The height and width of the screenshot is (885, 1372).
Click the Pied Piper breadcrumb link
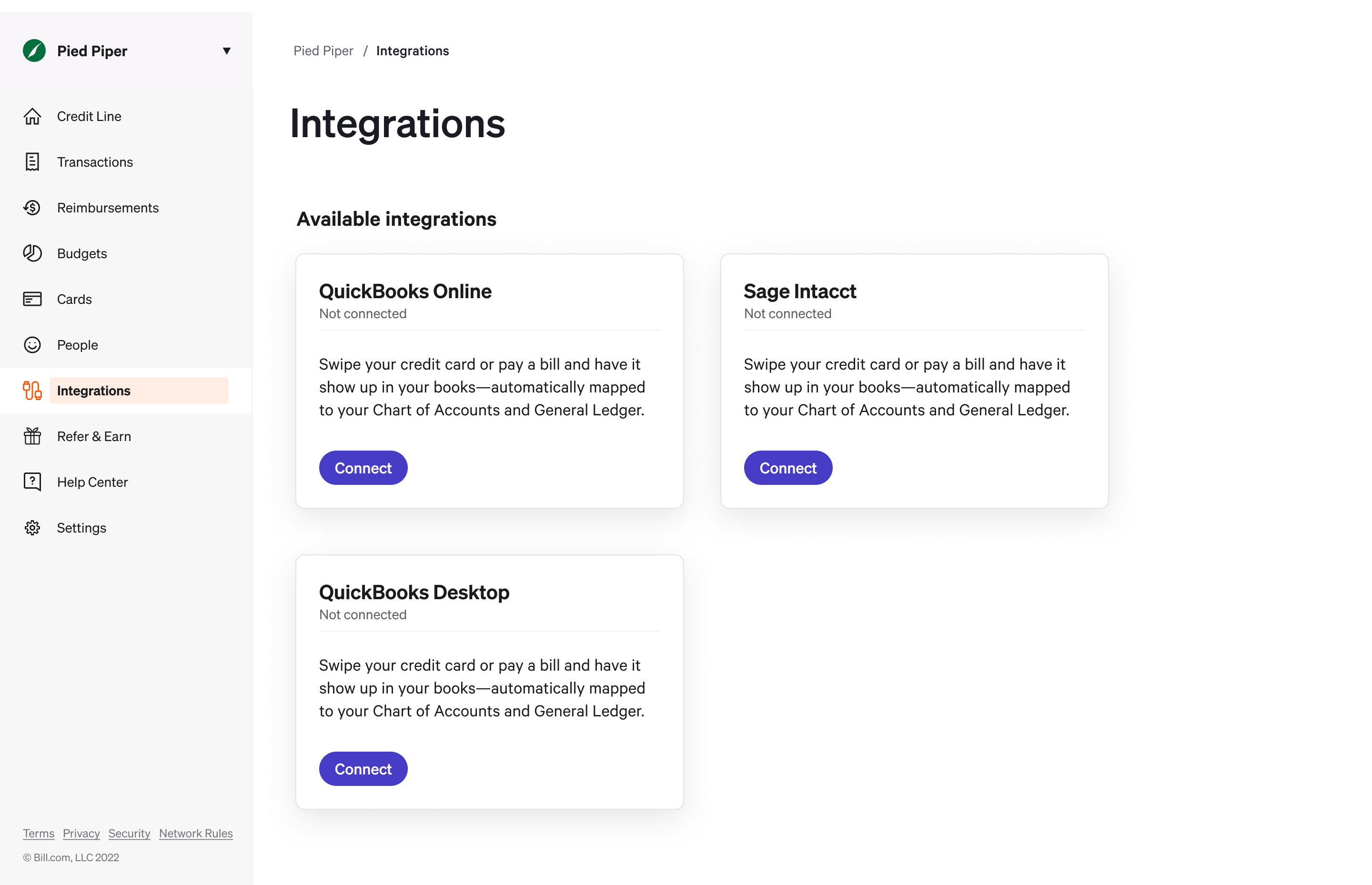pos(323,50)
